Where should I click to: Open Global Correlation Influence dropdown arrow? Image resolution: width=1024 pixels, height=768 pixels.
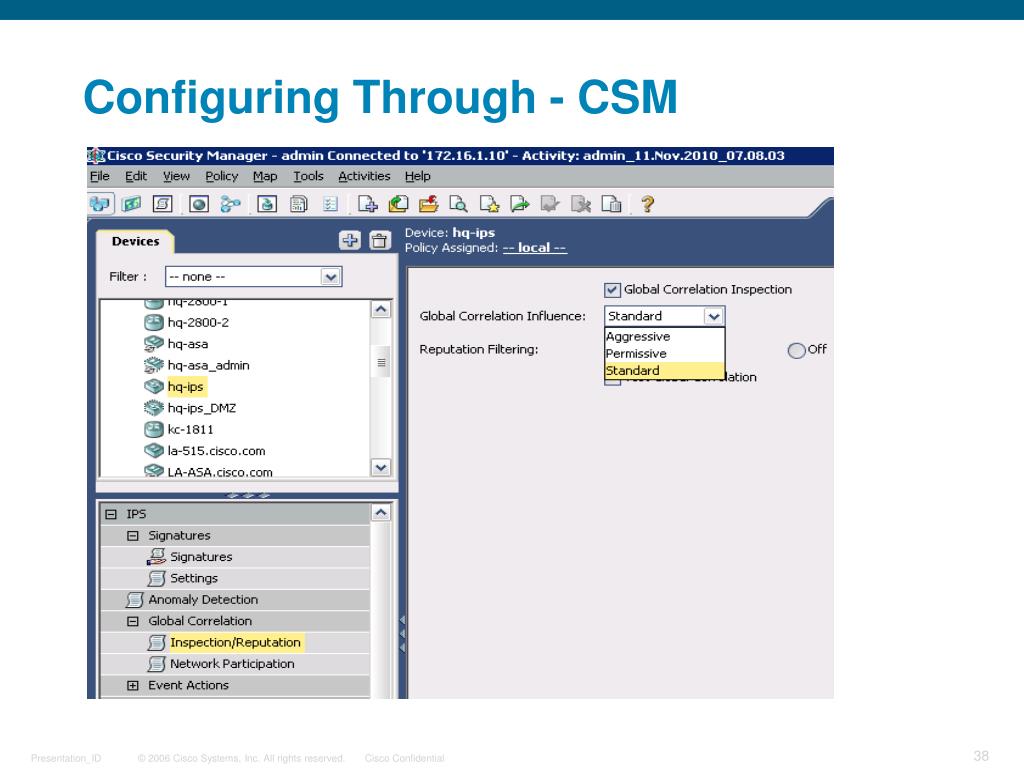click(x=714, y=316)
